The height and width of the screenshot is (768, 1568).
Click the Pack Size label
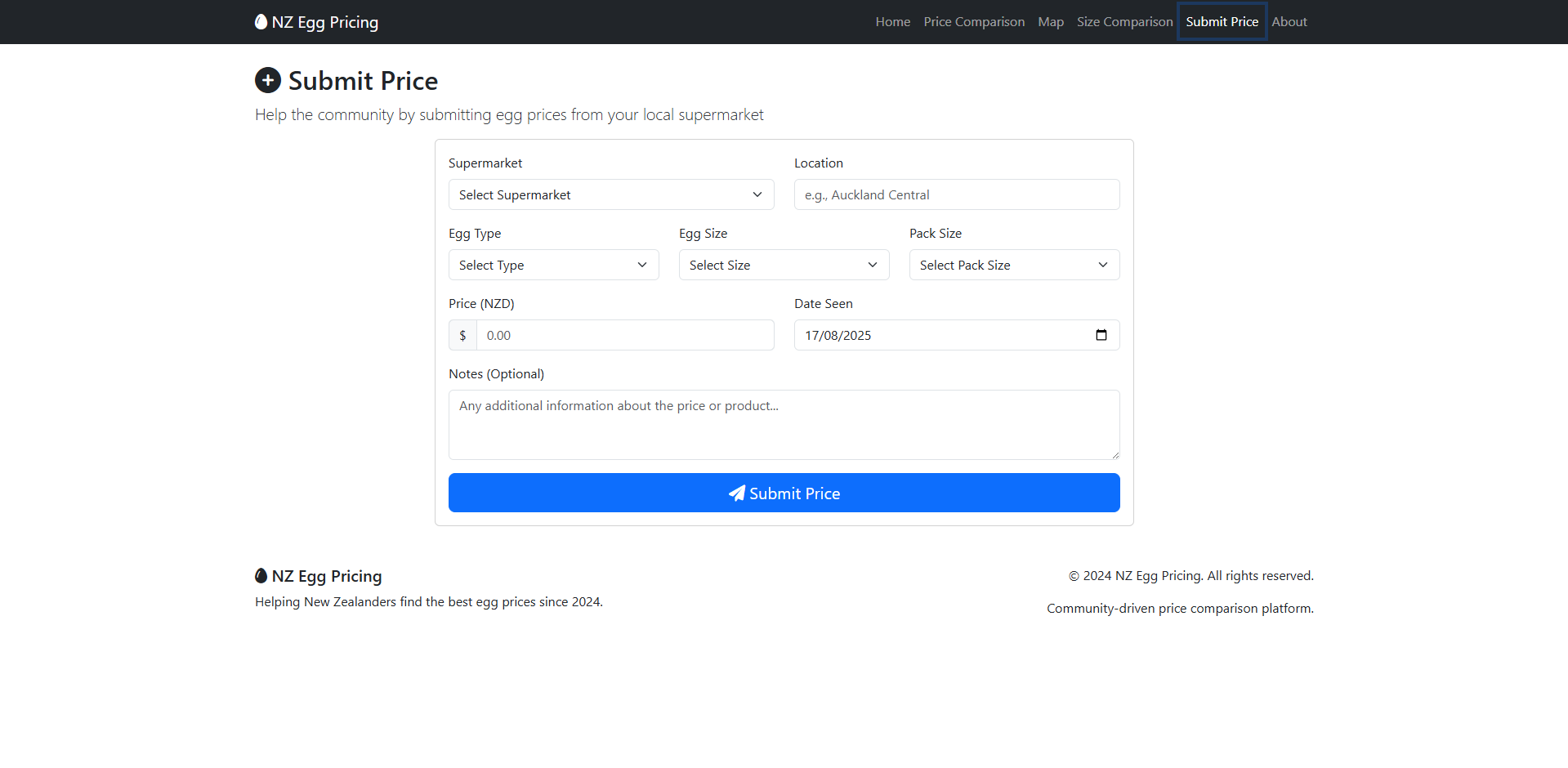tap(936, 234)
